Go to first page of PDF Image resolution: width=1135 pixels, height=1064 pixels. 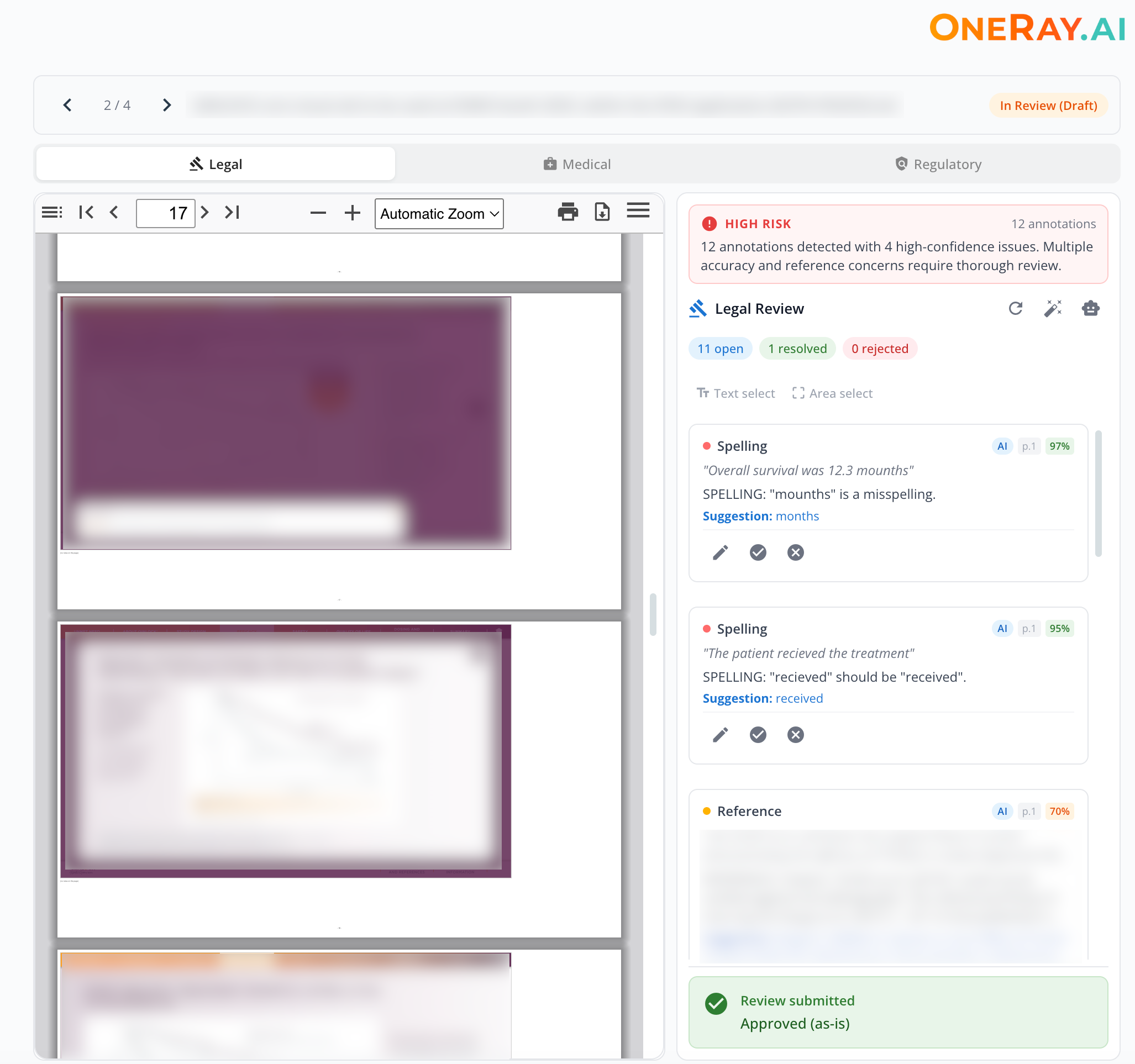86,213
